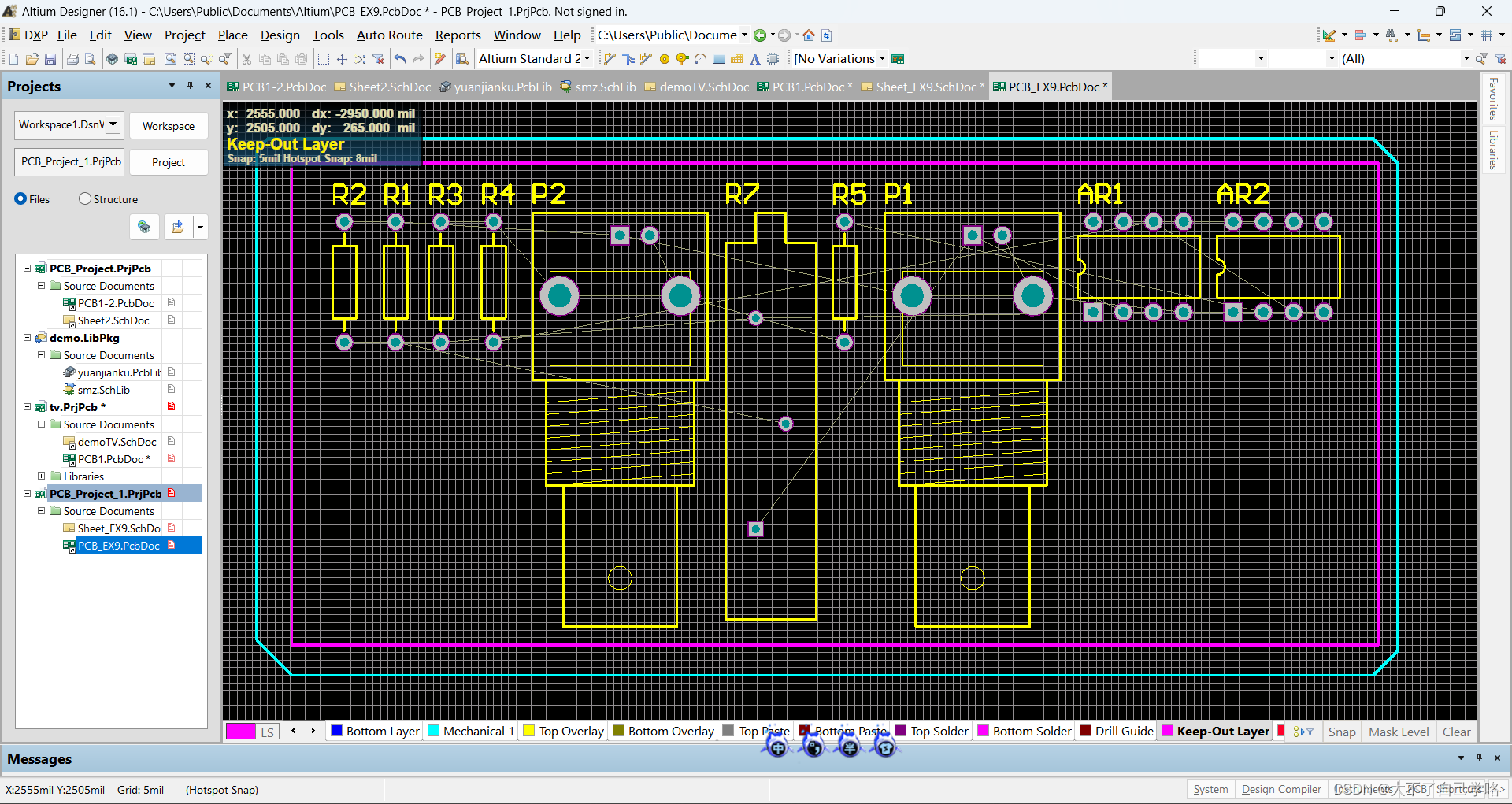This screenshot has height=804, width=1512.
Task: Select the Keep-Out Layer tab
Action: coord(1215,731)
